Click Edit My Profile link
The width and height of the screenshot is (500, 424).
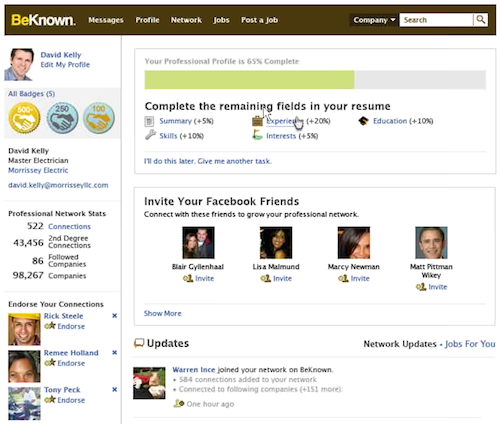(x=65, y=65)
